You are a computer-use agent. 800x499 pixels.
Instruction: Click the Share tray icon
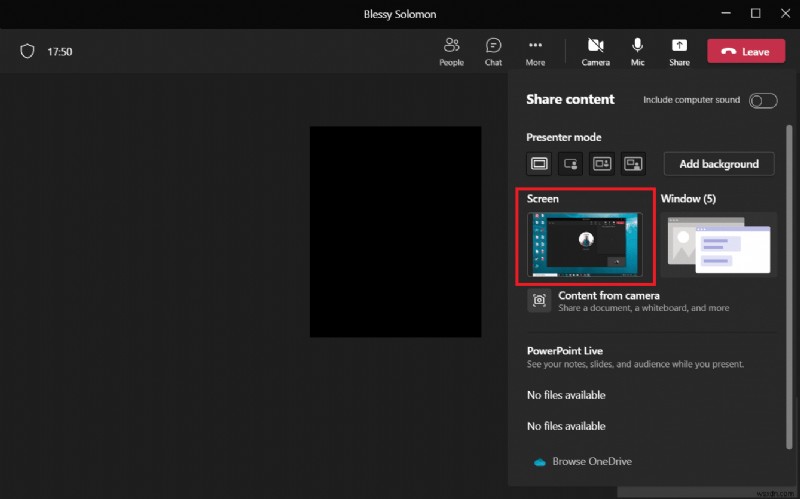pos(679,51)
